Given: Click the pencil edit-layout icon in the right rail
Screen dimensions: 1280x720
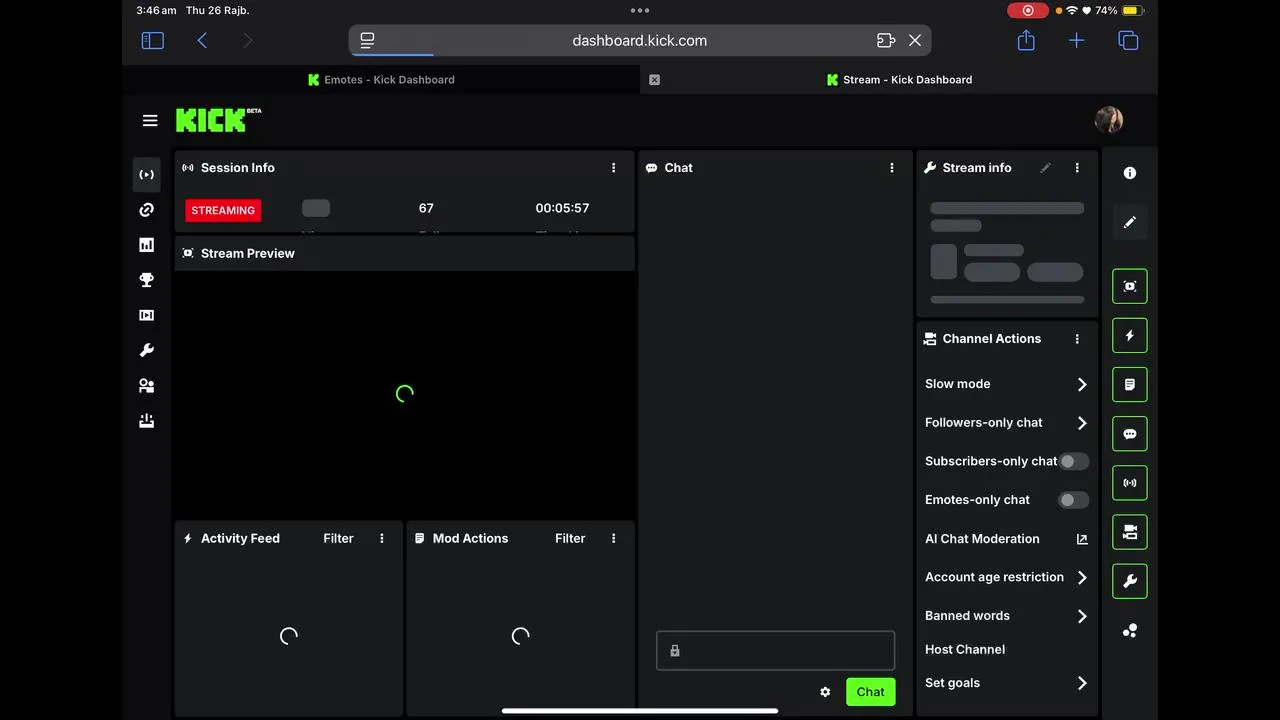Looking at the screenshot, I should pyautogui.click(x=1130, y=222).
